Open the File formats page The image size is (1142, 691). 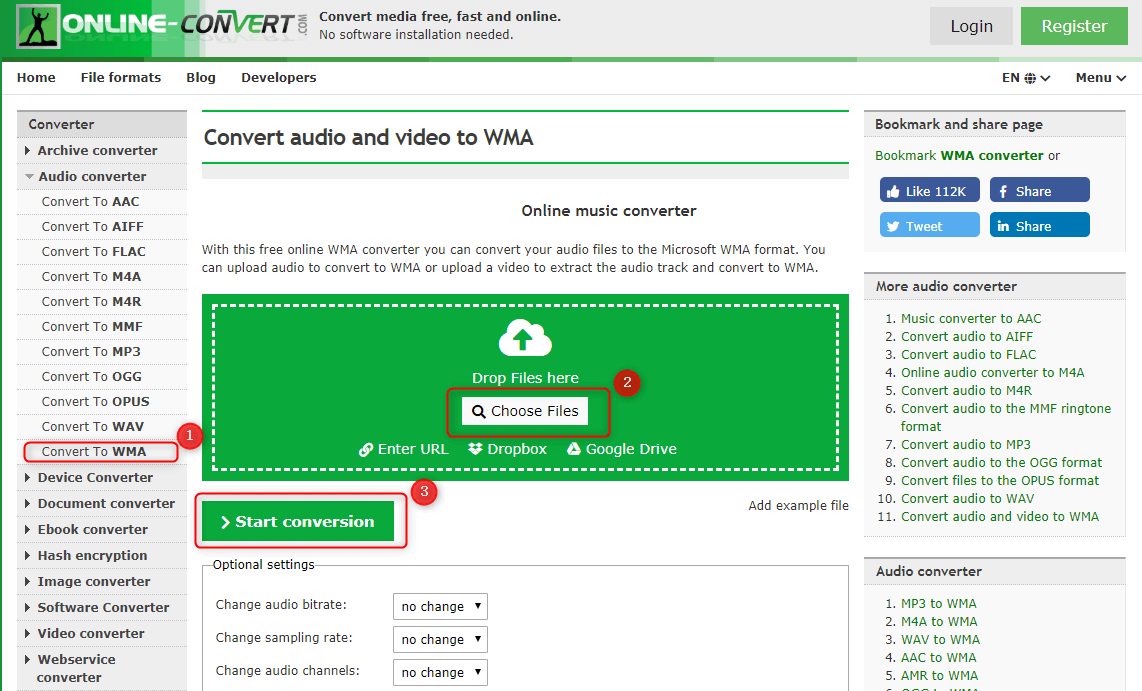pos(121,78)
